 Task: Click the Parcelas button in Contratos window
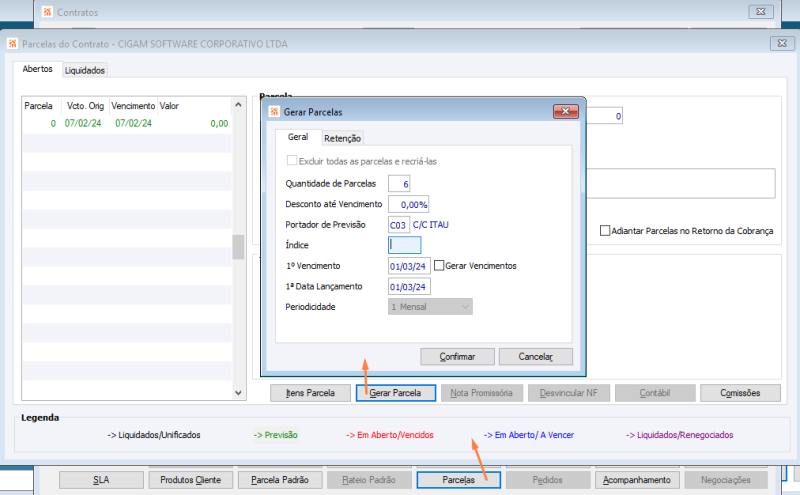pyautogui.click(x=458, y=480)
